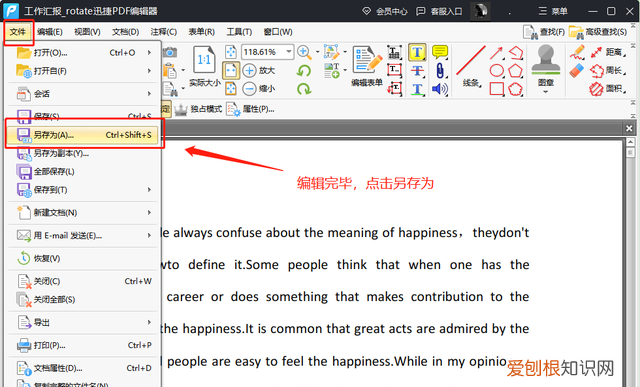Select the cloud shape tool
Image resolution: width=640 pixels, height=387 pixels.
[x=516, y=89]
